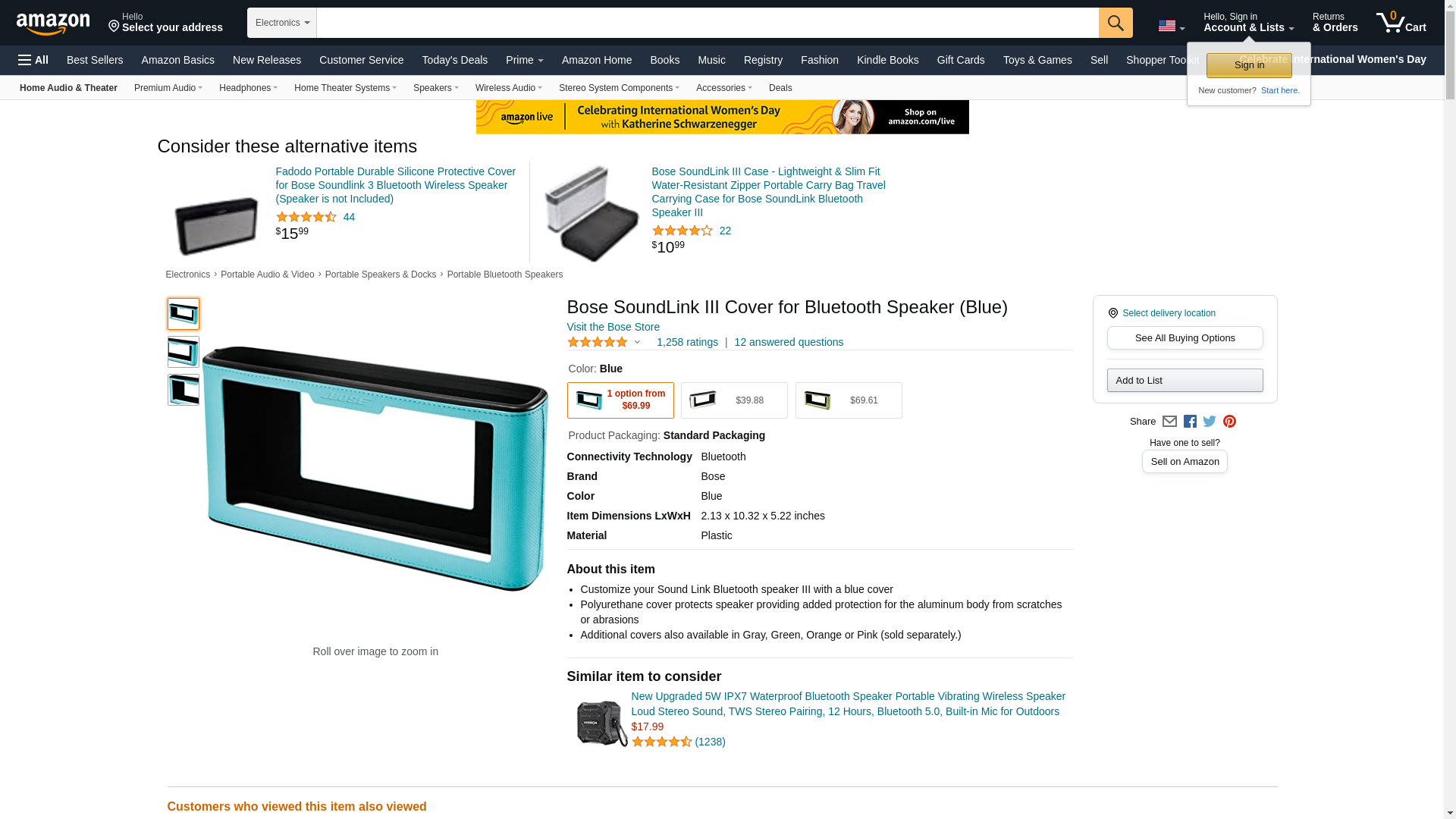
Task: Open Today's Deals in the nav bar
Action: click(455, 60)
